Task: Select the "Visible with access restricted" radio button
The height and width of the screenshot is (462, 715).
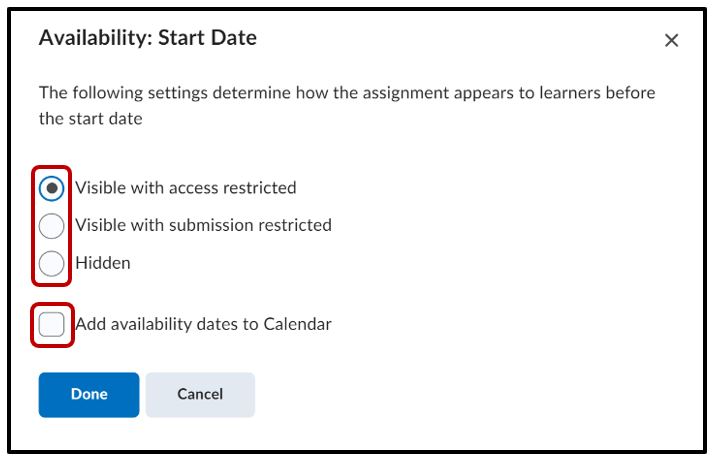Action: [52, 187]
